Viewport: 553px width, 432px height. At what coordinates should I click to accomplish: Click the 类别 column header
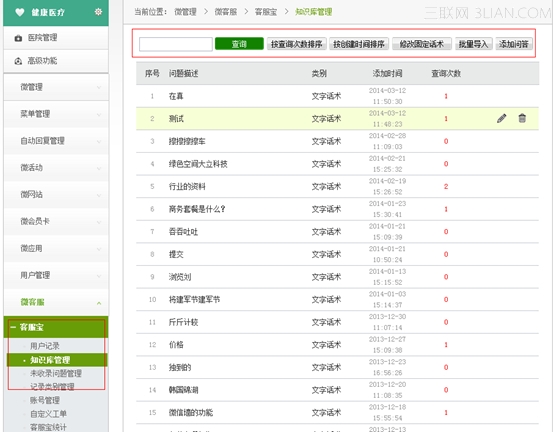319,73
